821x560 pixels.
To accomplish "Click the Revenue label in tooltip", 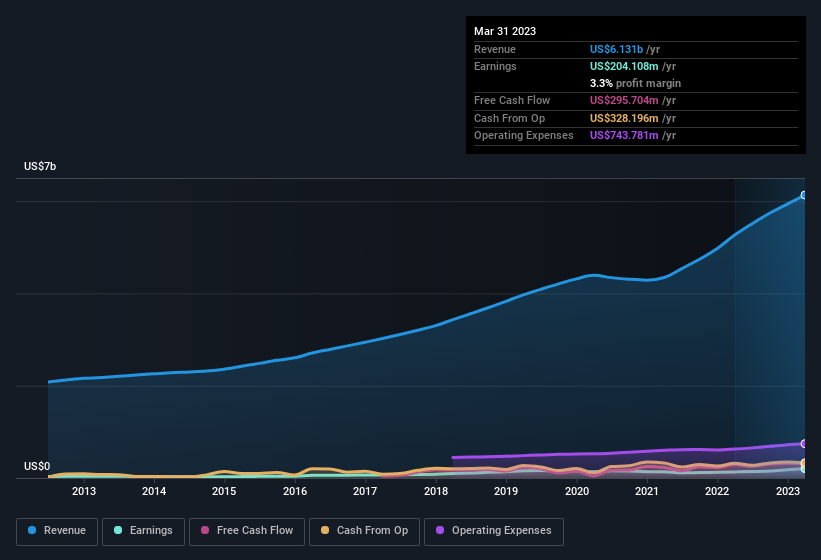I will click(495, 49).
